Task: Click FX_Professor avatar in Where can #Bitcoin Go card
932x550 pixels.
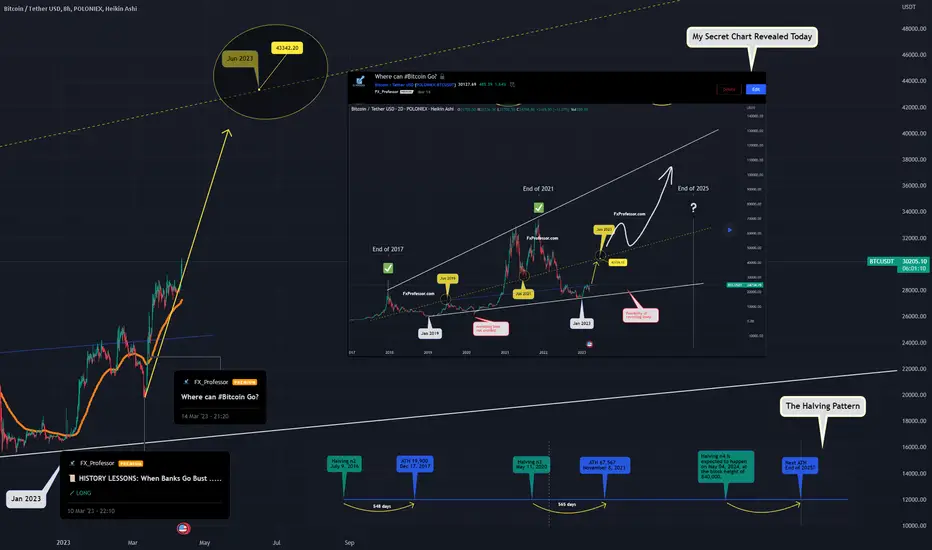Action: point(186,382)
